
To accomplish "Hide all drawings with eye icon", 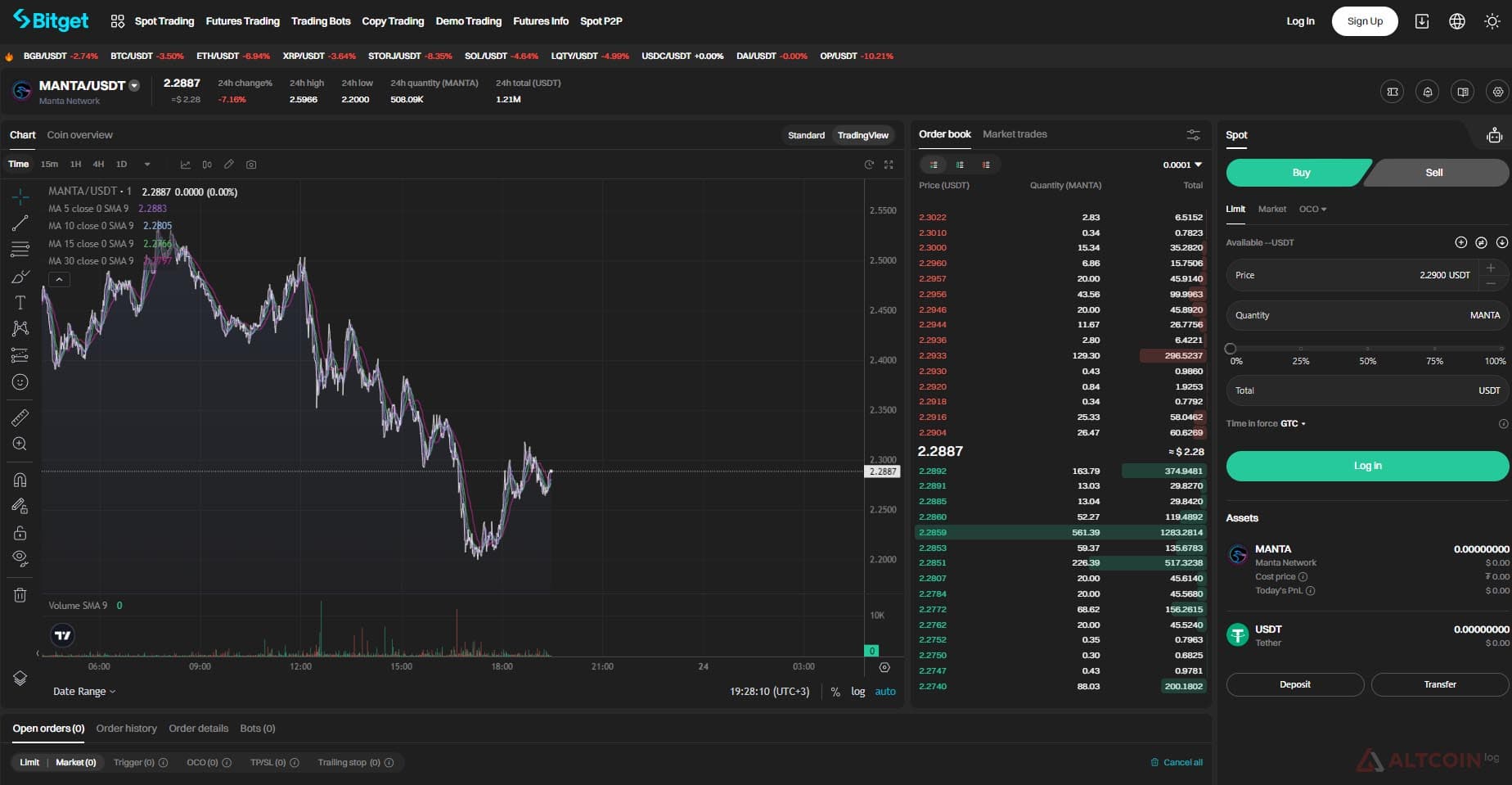I will tap(20, 559).
